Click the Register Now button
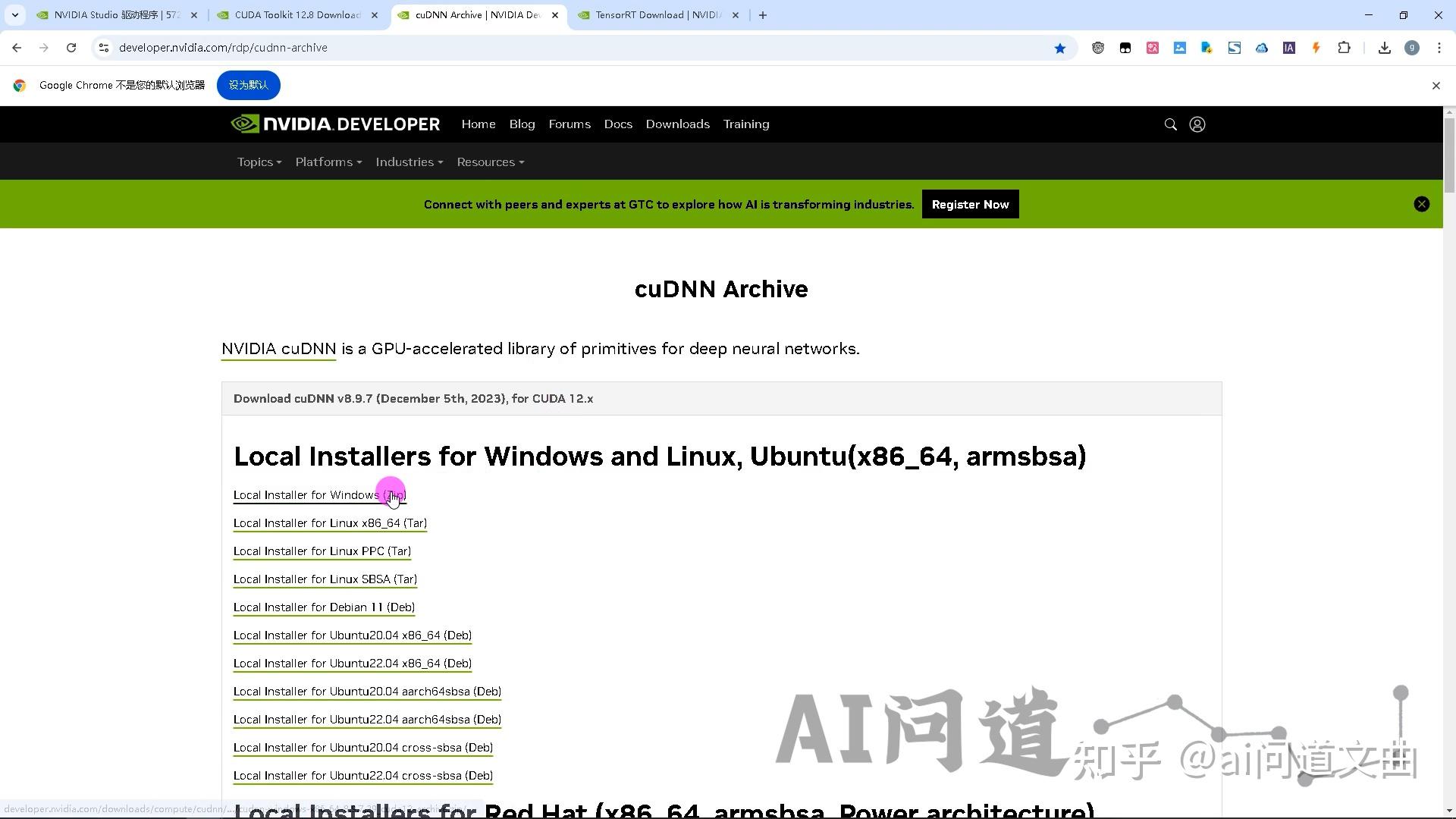Viewport: 1456px width, 819px height. pos(970,203)
